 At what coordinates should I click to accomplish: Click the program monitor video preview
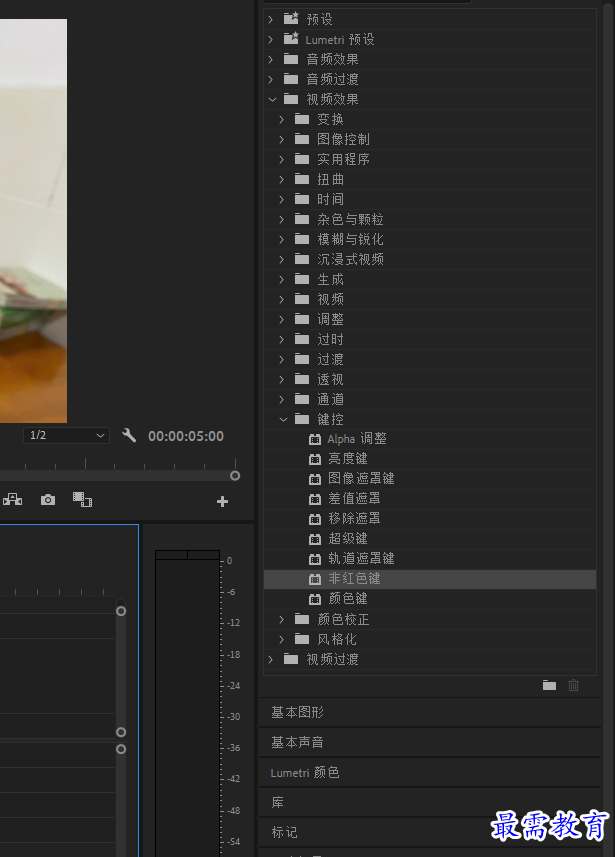33,221
